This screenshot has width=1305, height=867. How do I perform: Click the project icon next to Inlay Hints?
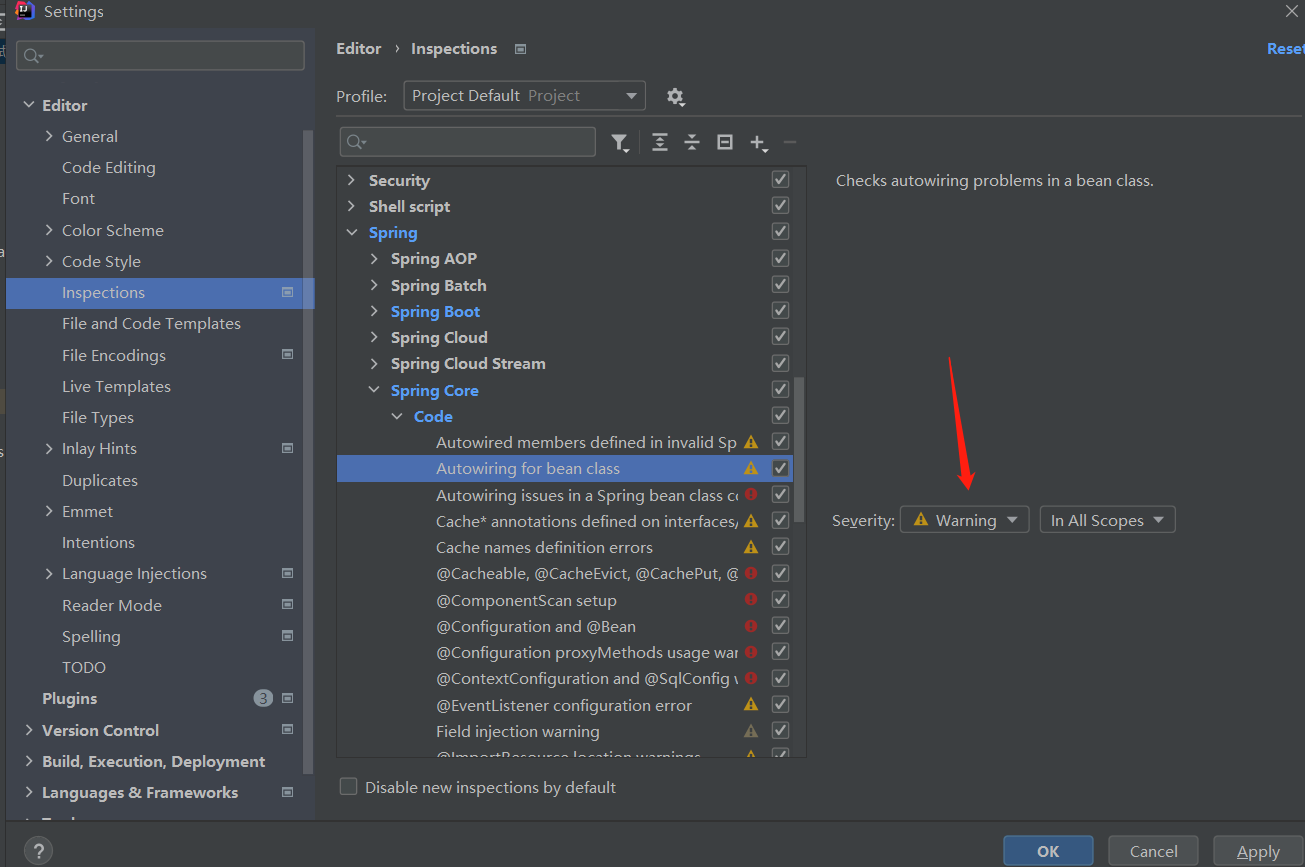tap(288, 449)
